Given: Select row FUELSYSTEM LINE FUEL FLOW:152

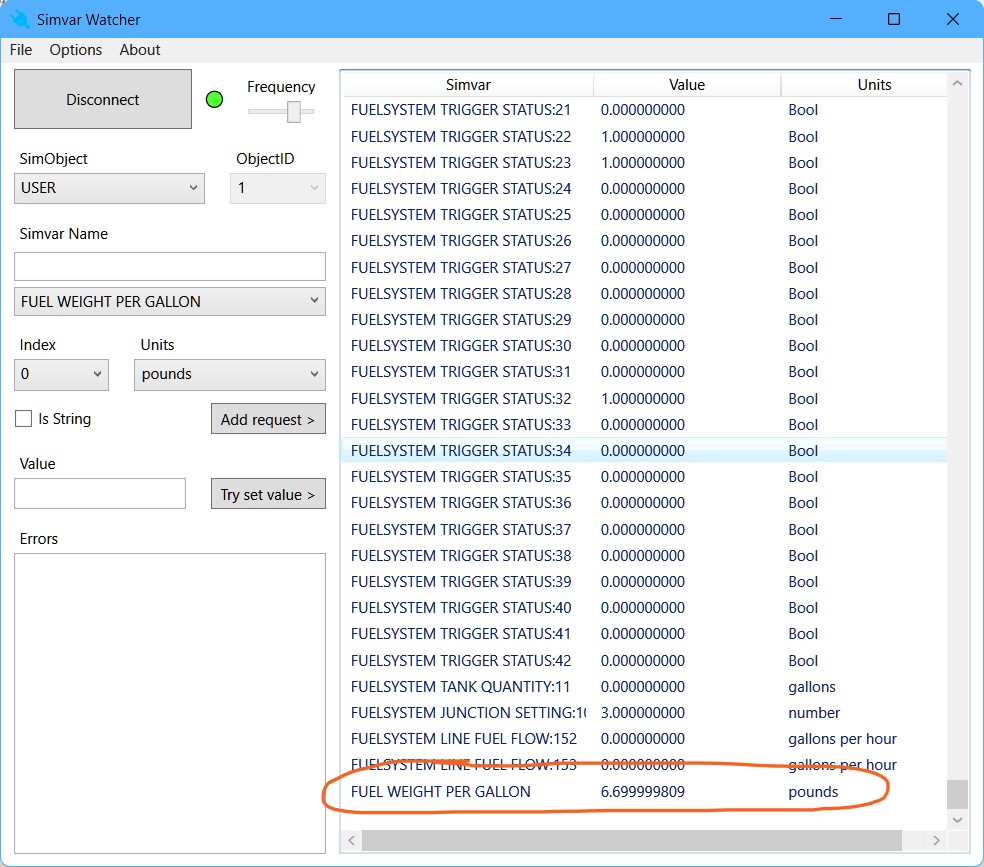Looking at the screenshot, I should [644, 739].
